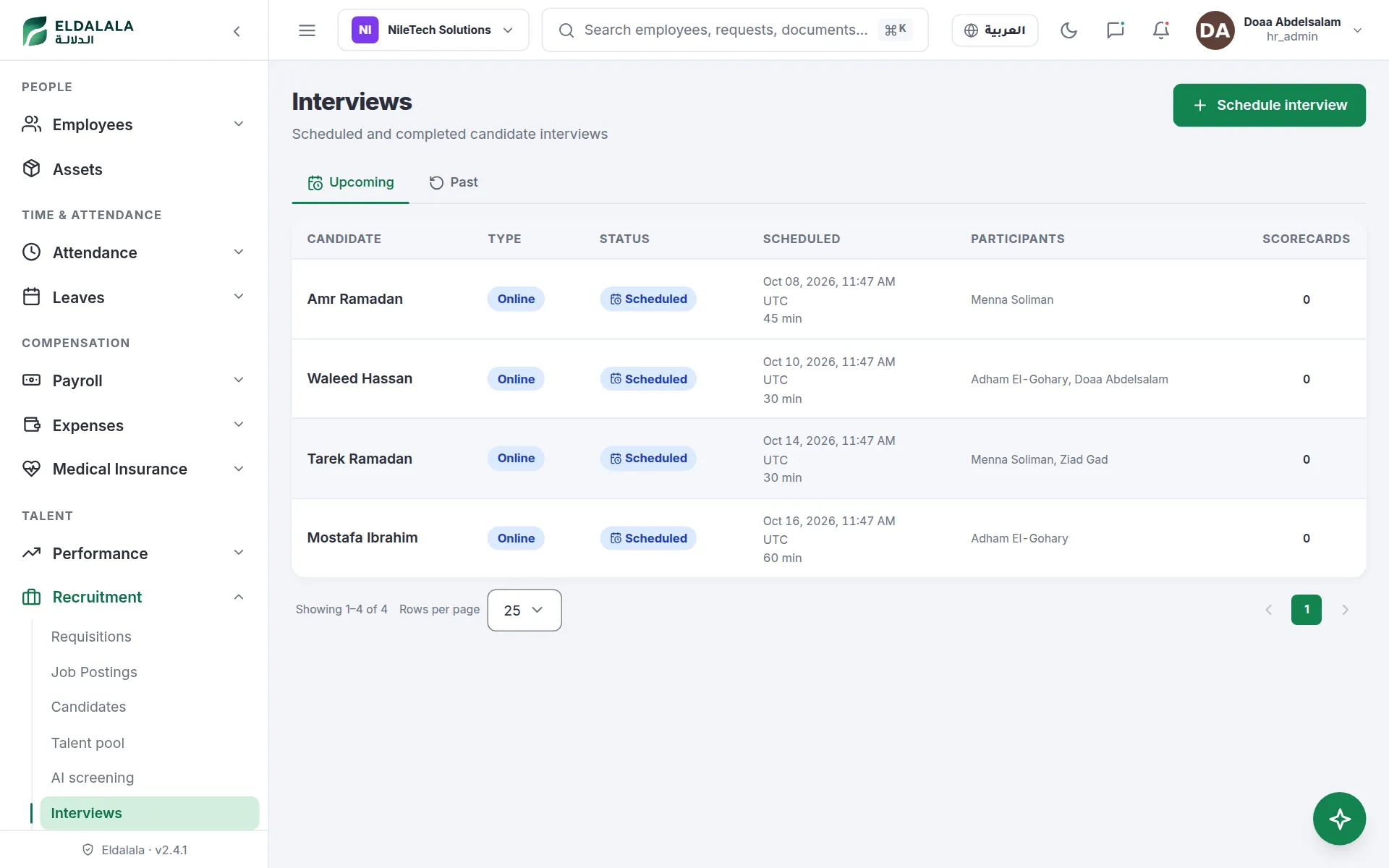This screenshot has height=868, width=1389.
Task: Focus the search employees field
Action: tap(734, 30)
